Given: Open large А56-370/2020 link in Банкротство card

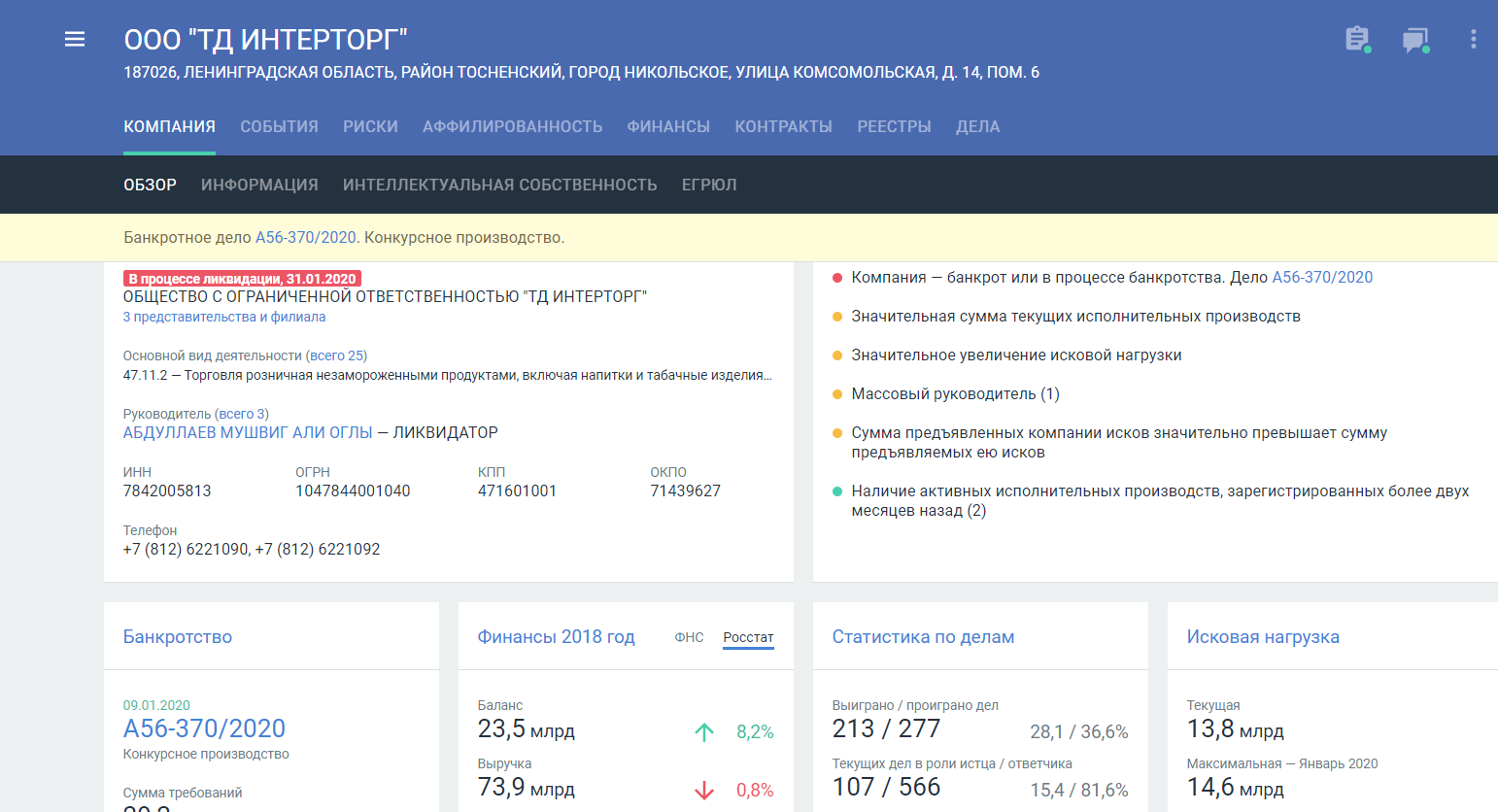Looking at the screenshot, I should [204, 728].
